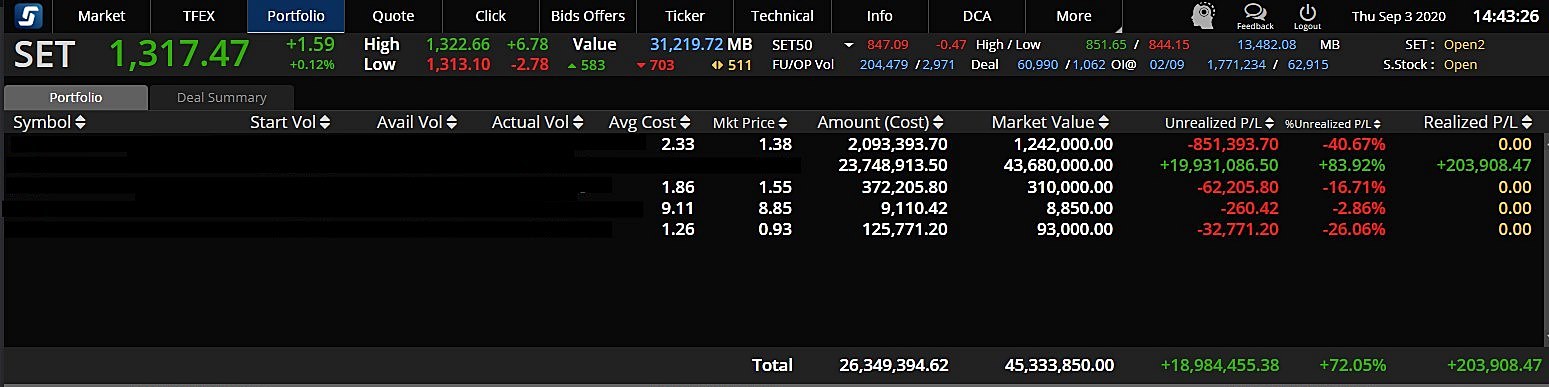Viewport: 1549px width, 387px height.
Task: Sort by Symbol column arrows
Action: point(80,122)
